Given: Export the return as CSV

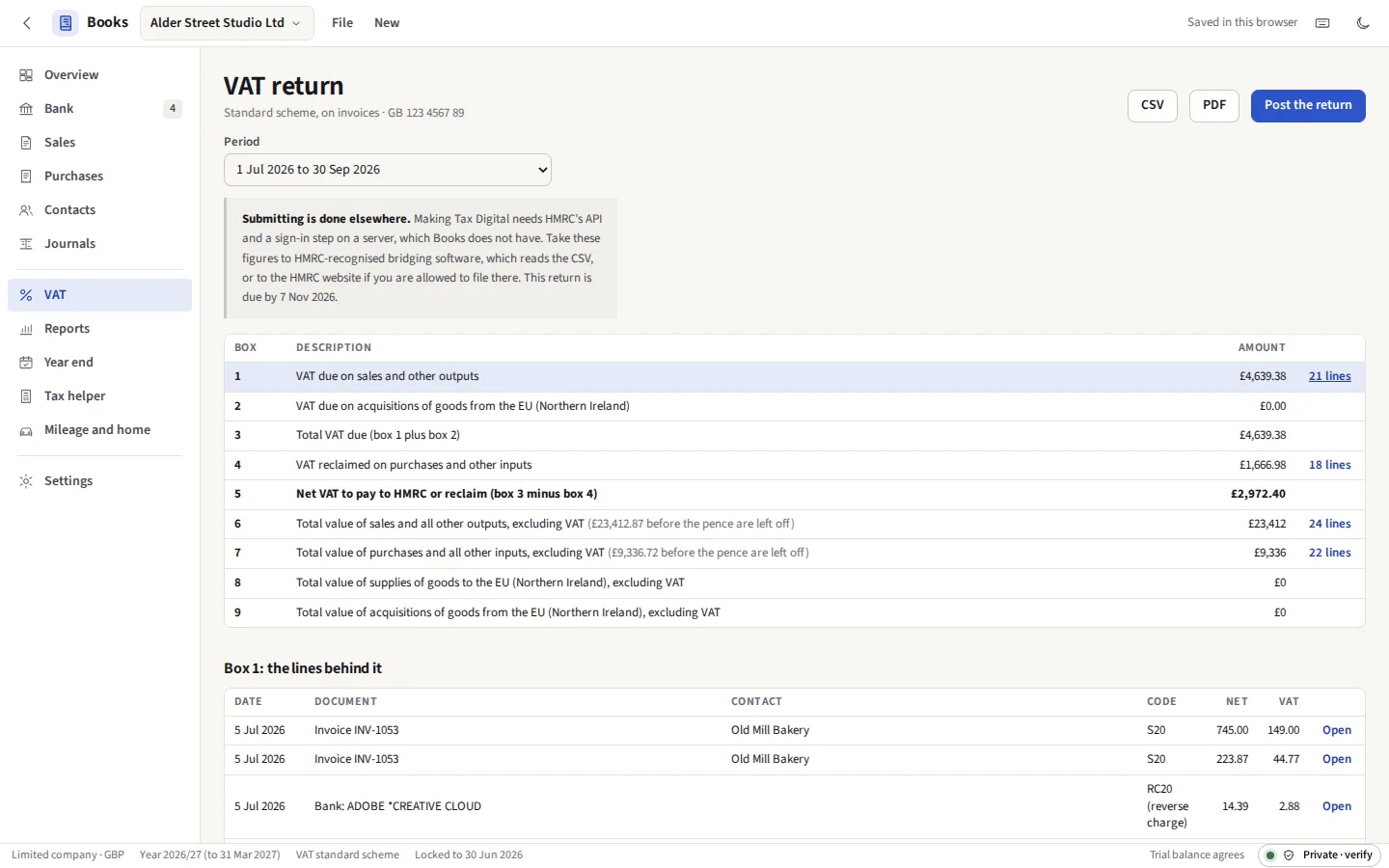Looking at the screenshot, I should click(1153, 105).
